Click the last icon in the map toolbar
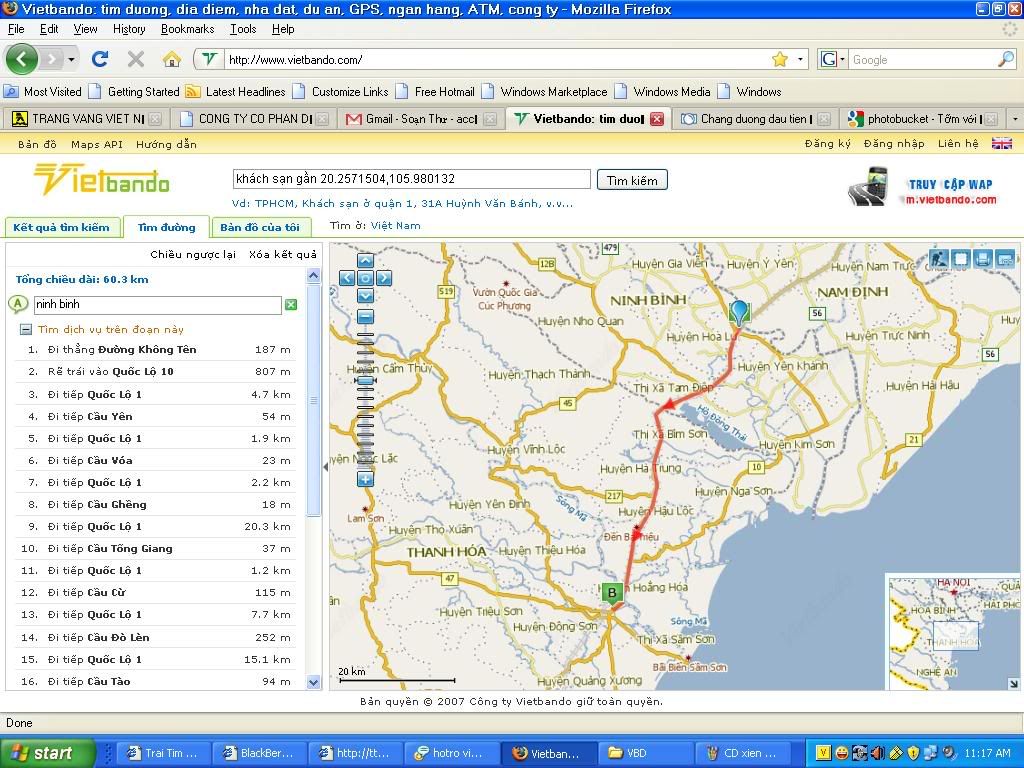This screenshot has height=768, width=1024. tap(1005, 259)
